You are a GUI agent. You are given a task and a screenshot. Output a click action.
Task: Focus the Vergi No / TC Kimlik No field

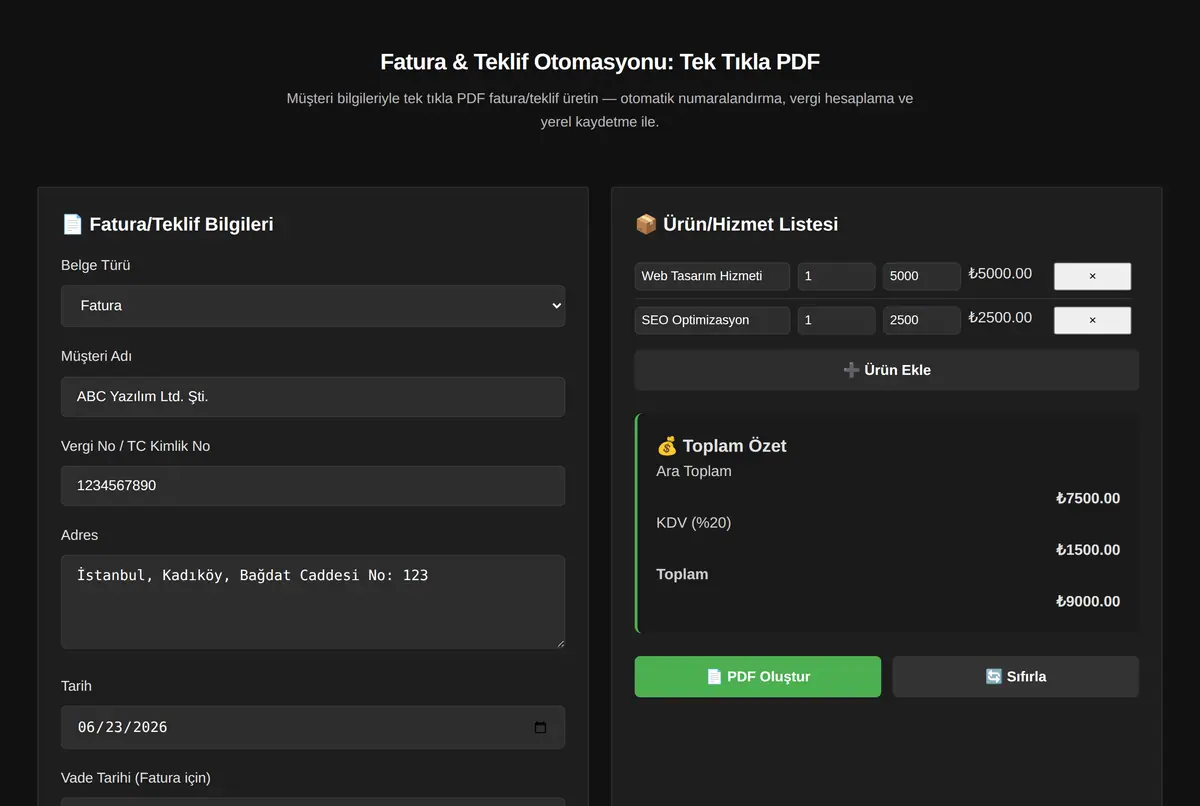click(x=313, y=486)
